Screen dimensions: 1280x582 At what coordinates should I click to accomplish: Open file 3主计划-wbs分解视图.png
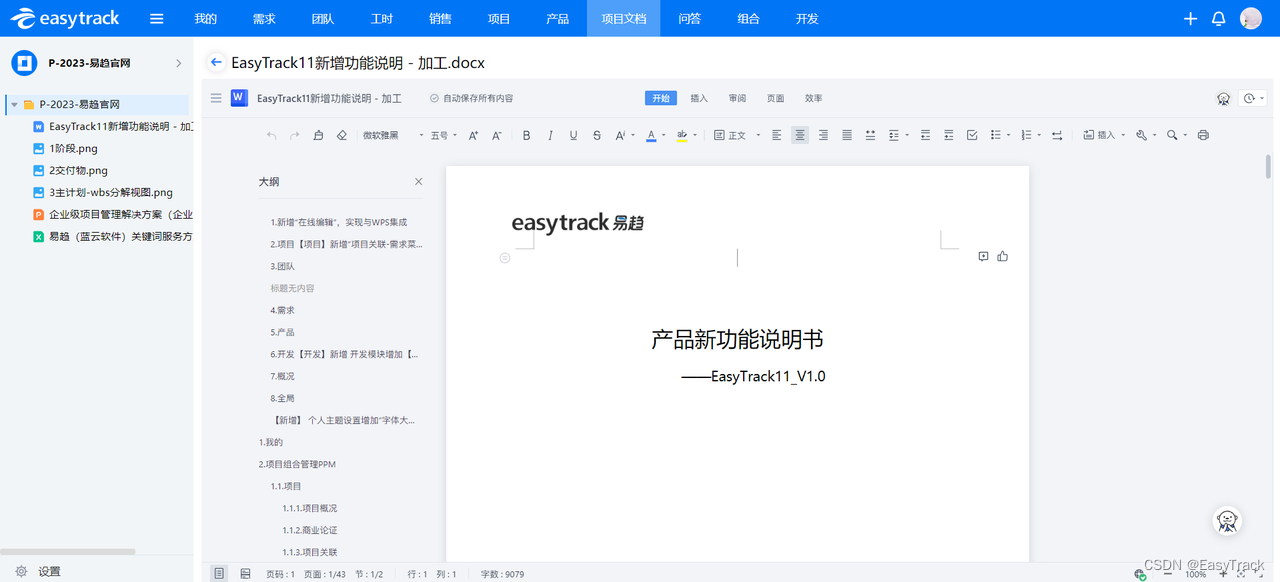point(110,192)
